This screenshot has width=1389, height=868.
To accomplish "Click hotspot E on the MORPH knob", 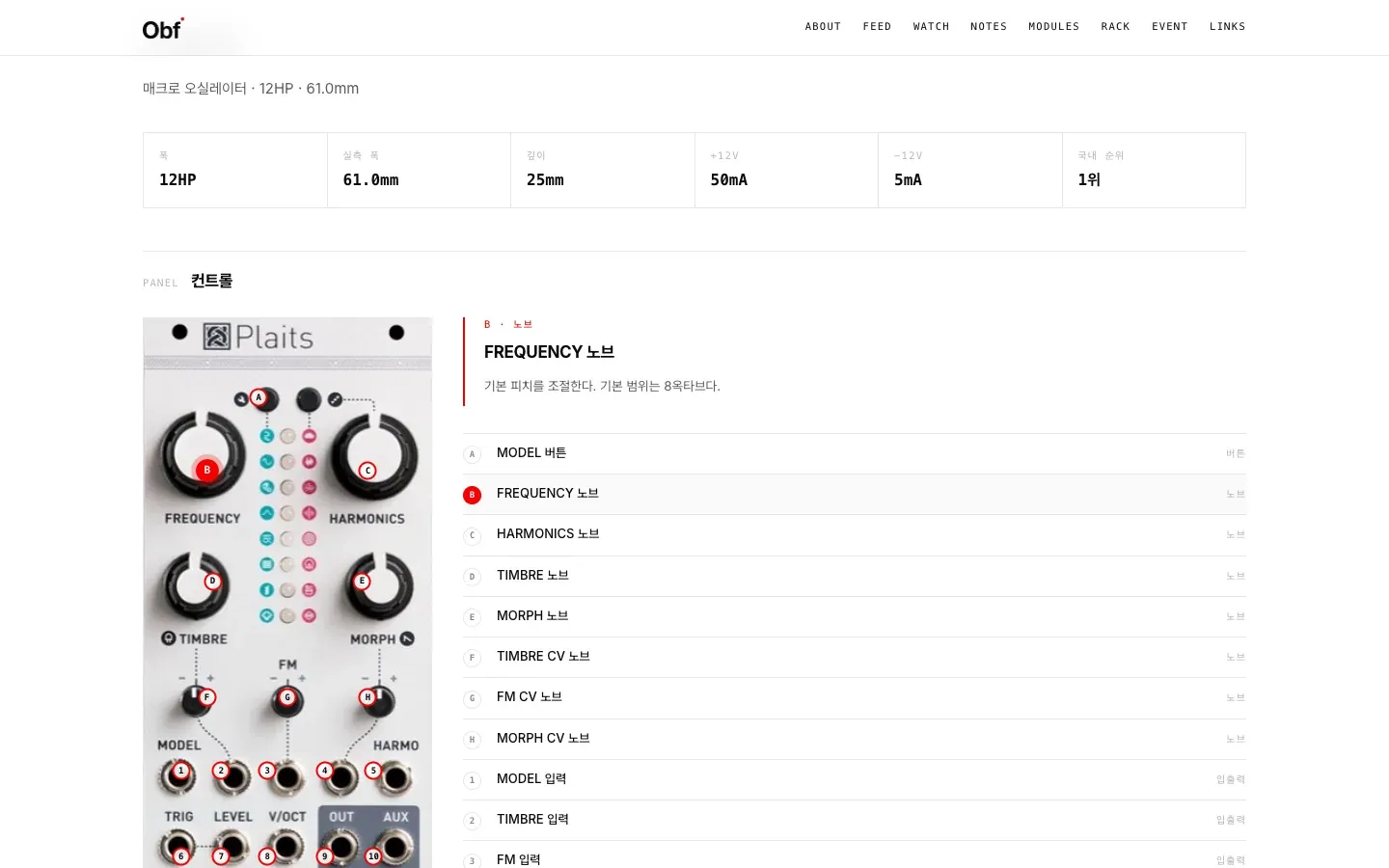I will tap(362, 582).
